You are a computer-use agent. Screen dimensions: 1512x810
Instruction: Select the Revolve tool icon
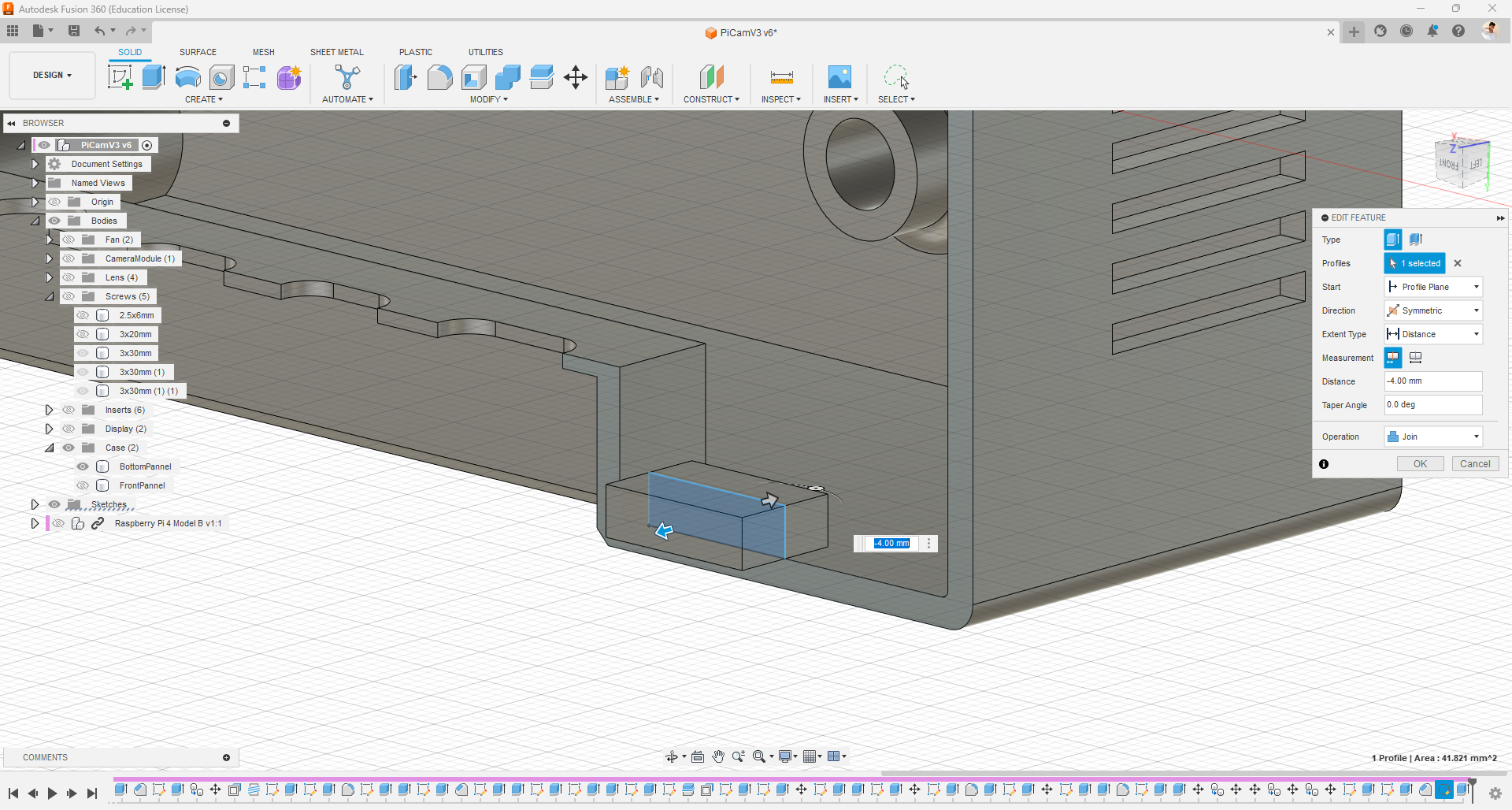pos(187,77)
